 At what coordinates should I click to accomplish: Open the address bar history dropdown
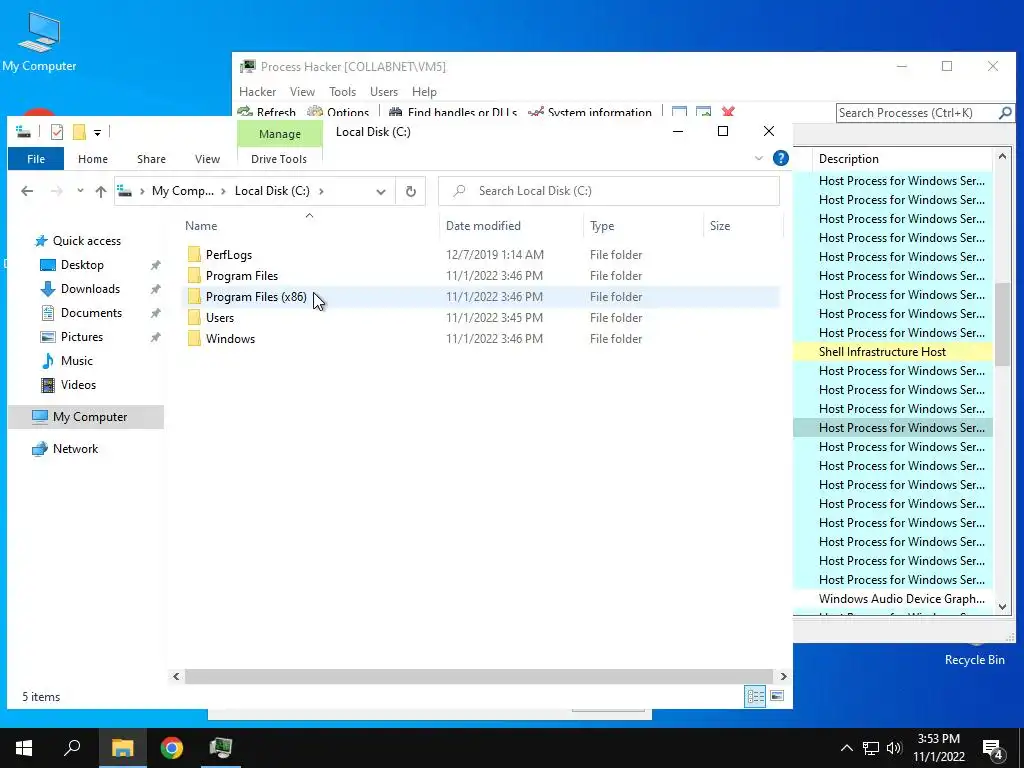pyautogui.click(x=381, y=191)
